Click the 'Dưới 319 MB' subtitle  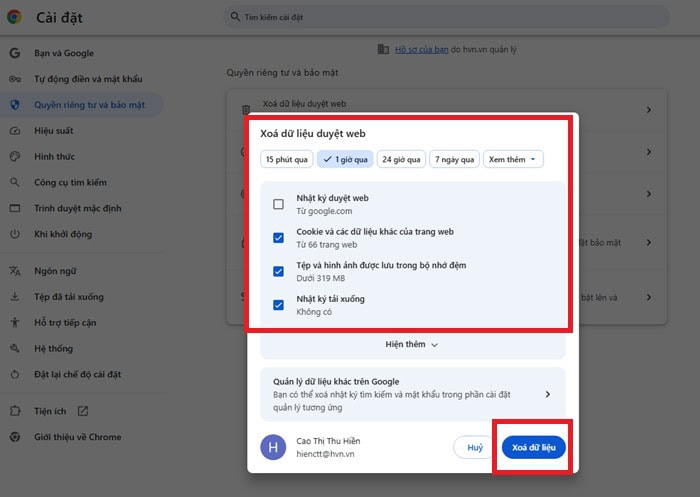pyautogui.click(x=321, y=278)
